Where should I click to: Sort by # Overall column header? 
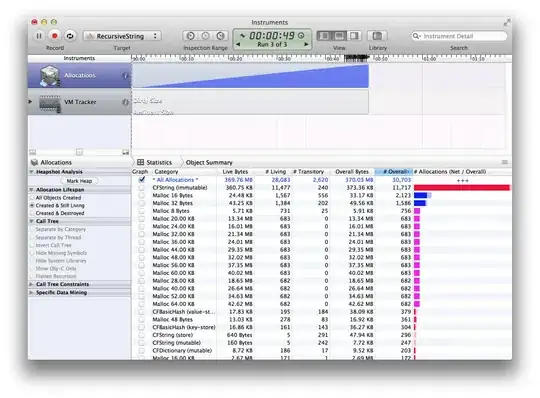(395, 171)
